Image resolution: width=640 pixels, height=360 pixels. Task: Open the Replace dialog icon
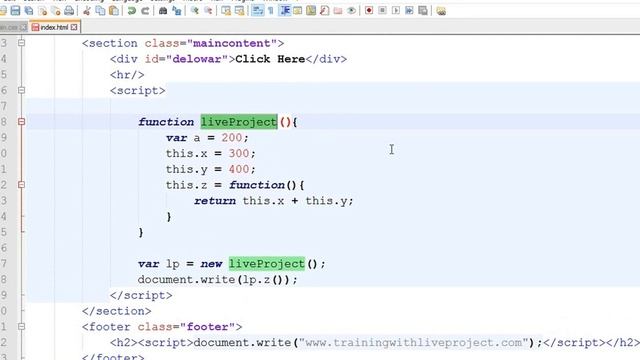176,11
